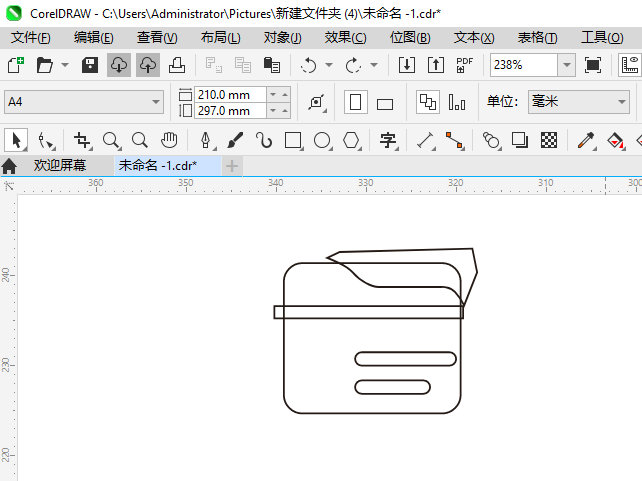Screen dimensions: 642x481
Task: Select the Blend effects tool
Action: [x=491, y=140]
